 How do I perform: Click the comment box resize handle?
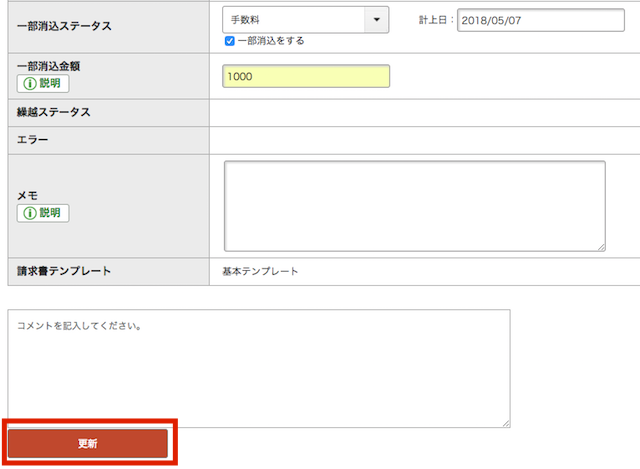pyautogui.click(x=505, y=423)
